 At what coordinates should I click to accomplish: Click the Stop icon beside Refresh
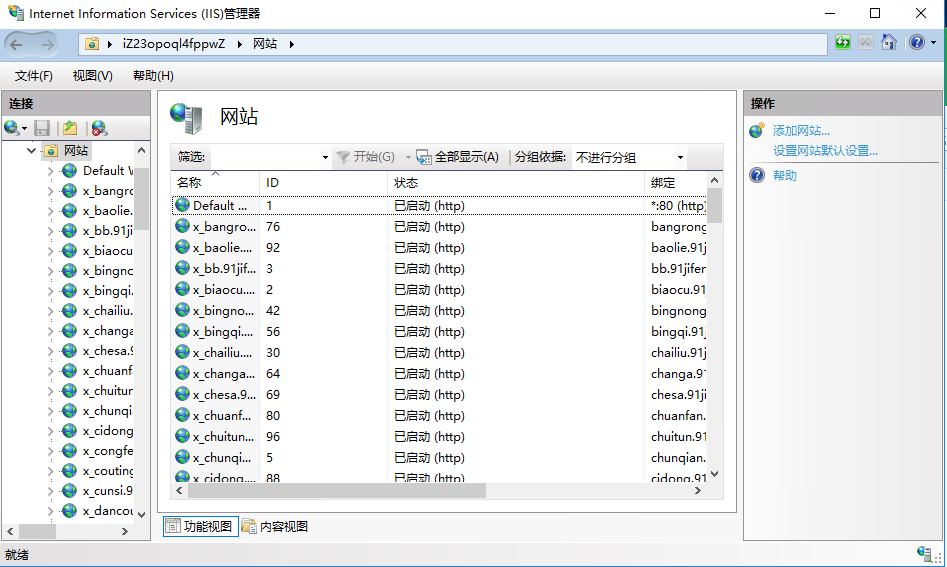(865, 42)
